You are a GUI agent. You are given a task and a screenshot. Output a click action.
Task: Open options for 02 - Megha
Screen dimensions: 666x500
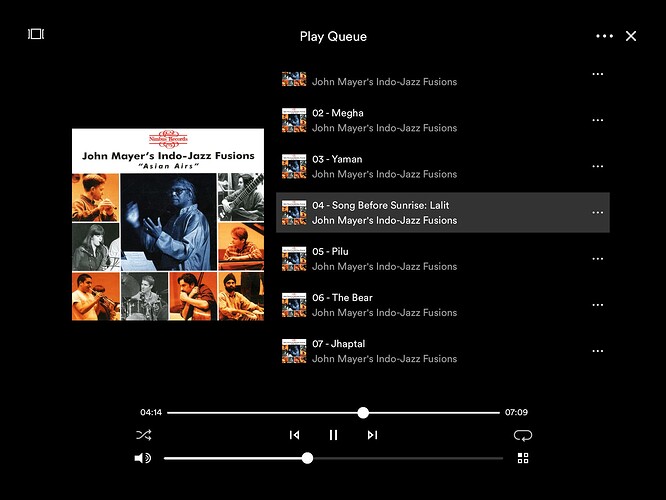(597, 120)
